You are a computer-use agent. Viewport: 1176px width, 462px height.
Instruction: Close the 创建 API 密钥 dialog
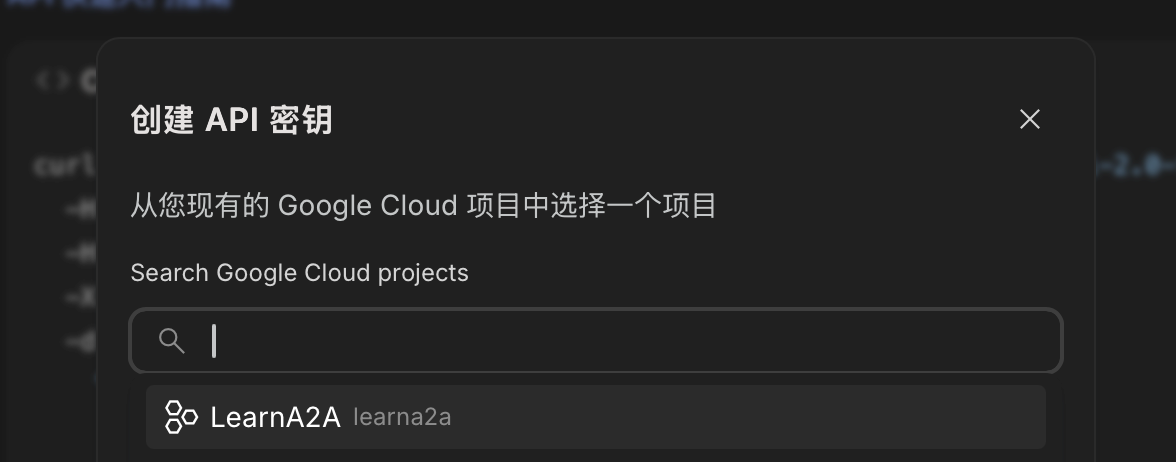(x=1029, y=120)
